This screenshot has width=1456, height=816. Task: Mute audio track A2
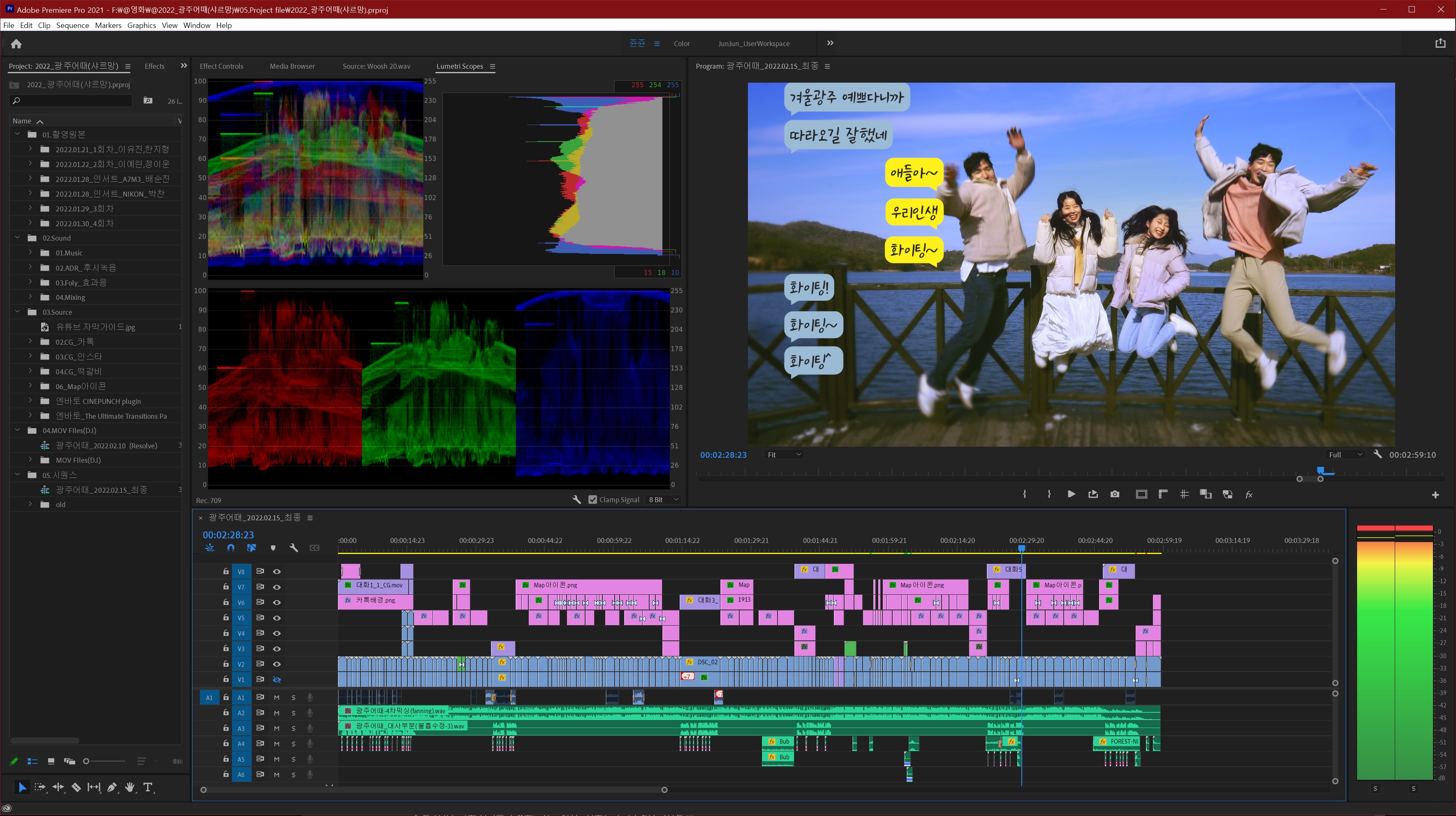coord(276,713)
